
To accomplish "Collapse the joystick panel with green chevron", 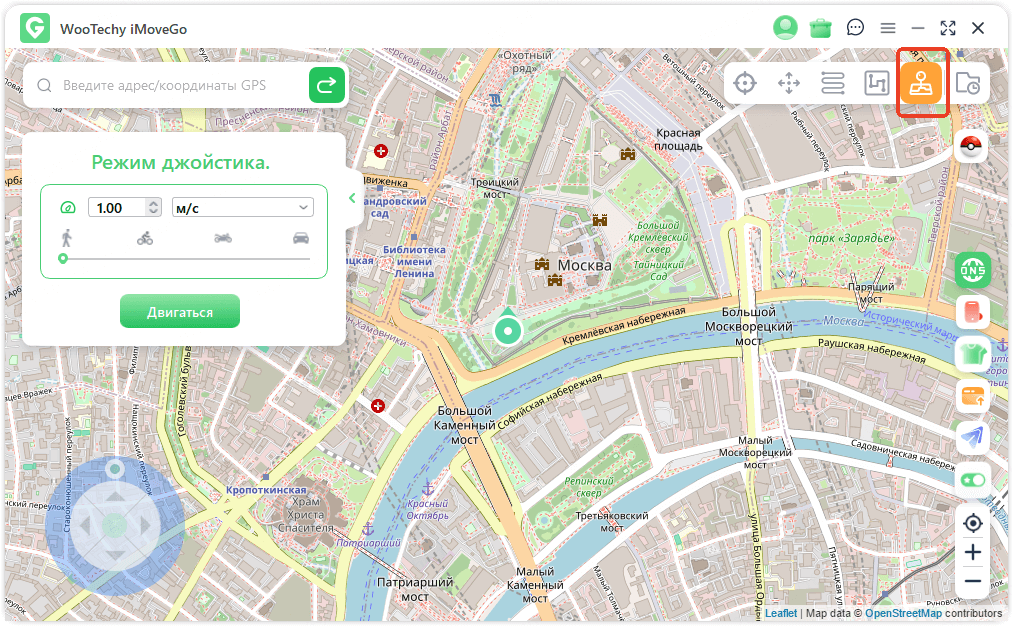I will click(x=352, y=198).
